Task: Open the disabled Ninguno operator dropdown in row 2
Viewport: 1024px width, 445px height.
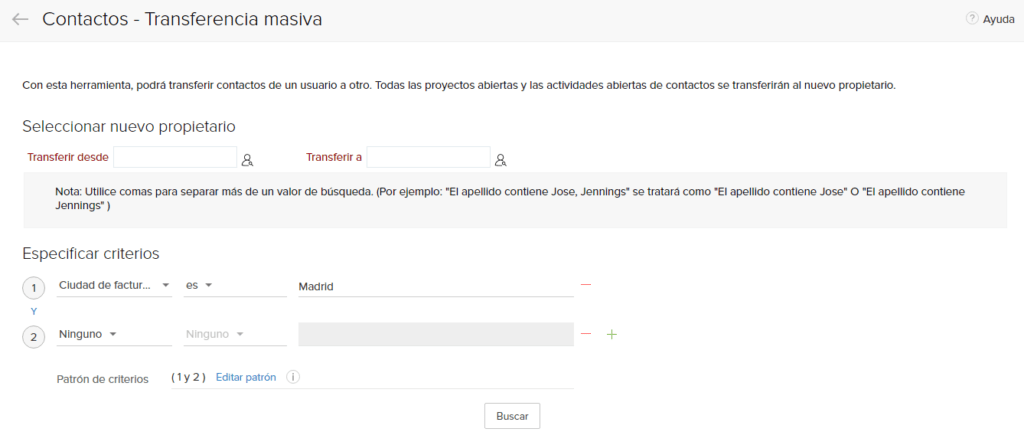Action: tap(235, 334)
